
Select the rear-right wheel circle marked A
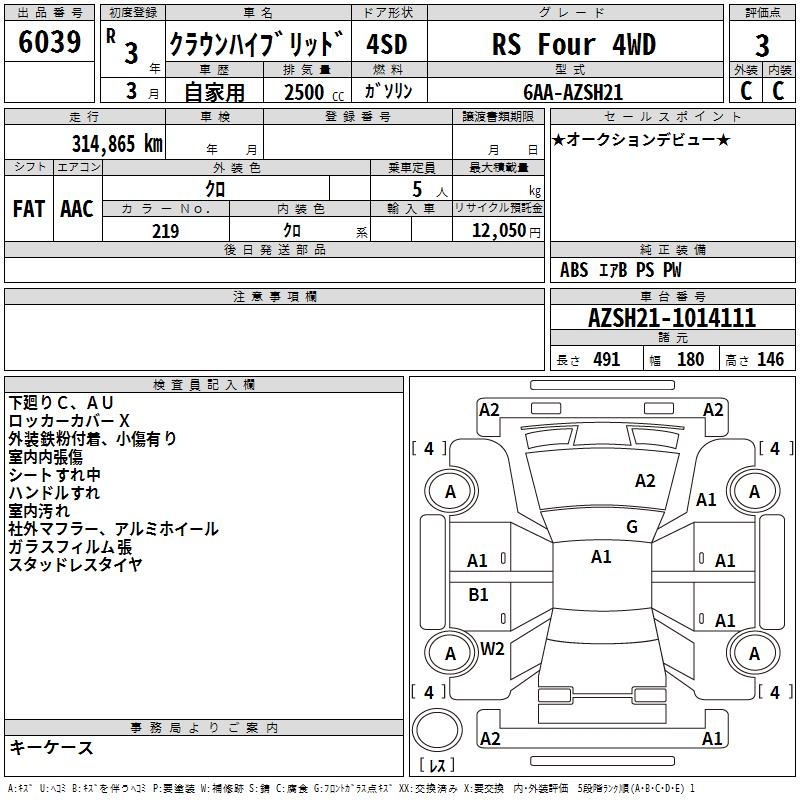click(754, 653)
